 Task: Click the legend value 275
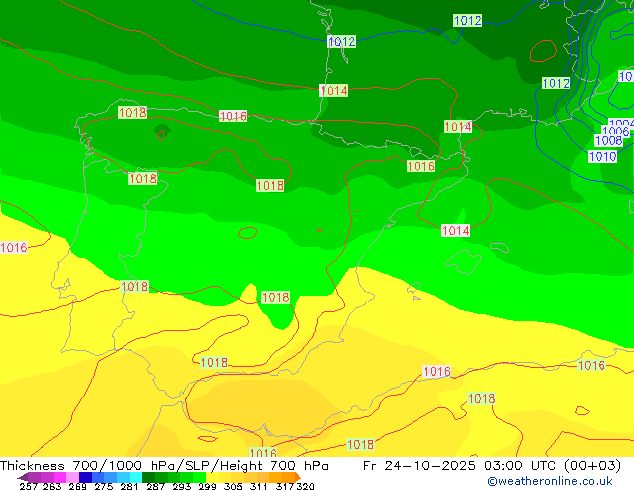click(104, 486)
